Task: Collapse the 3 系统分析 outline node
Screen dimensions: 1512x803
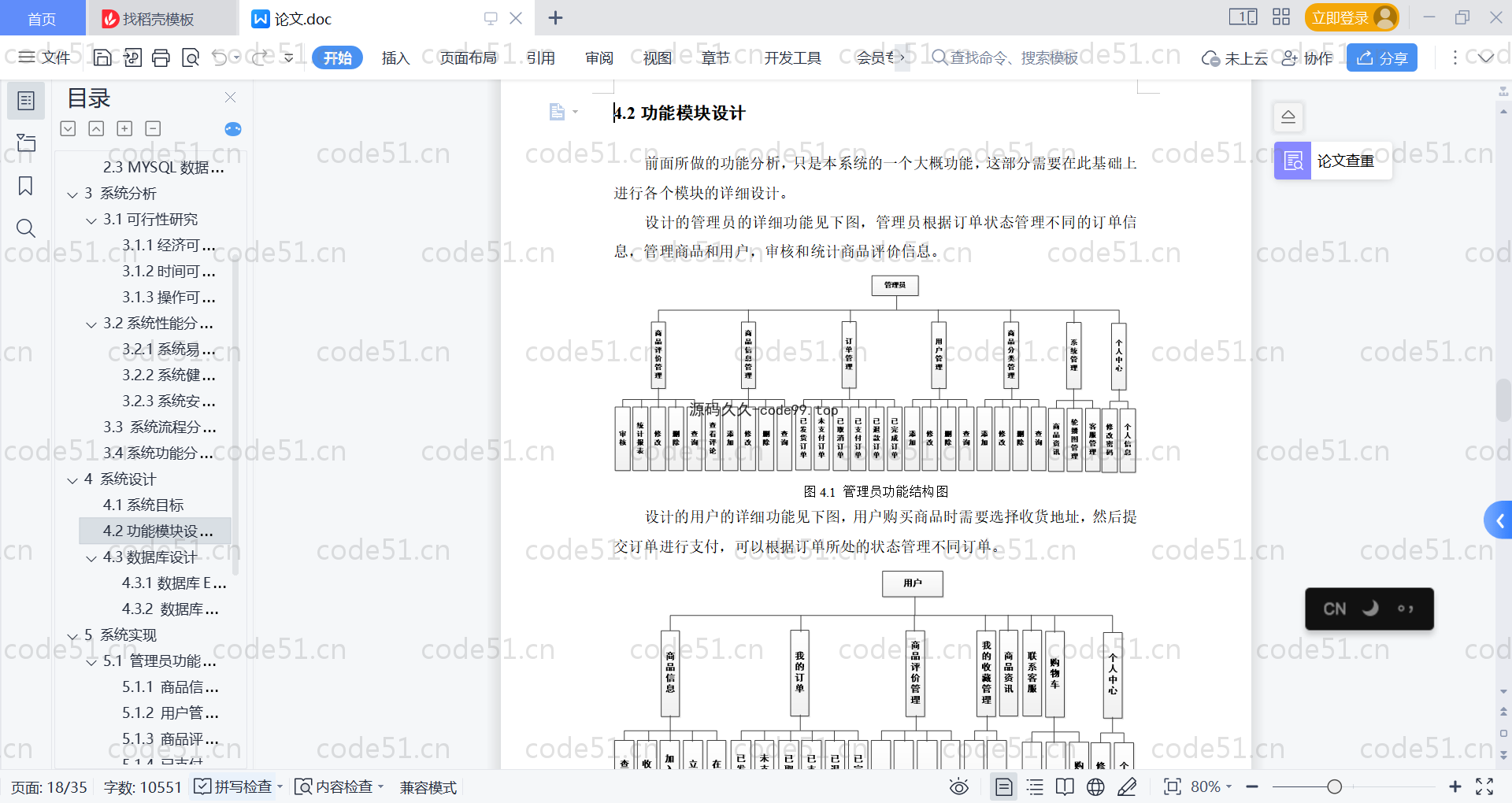Action: pos(72,194)
